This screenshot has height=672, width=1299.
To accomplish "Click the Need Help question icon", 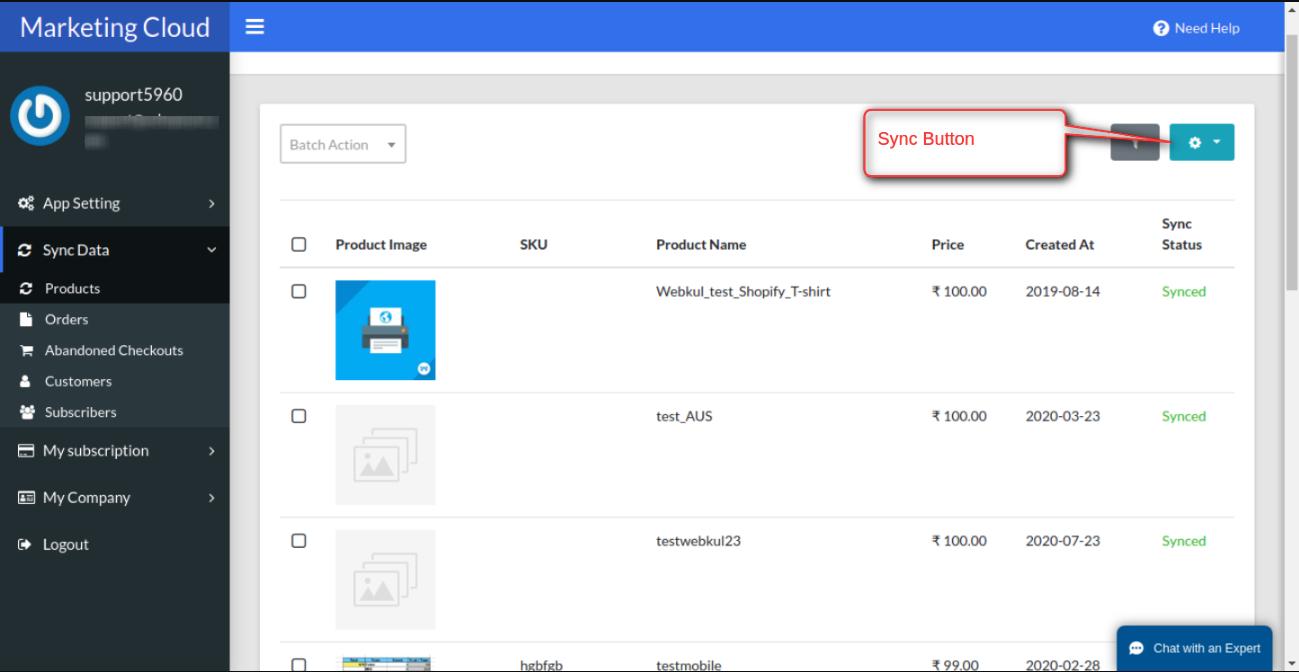I will 1161,28.
